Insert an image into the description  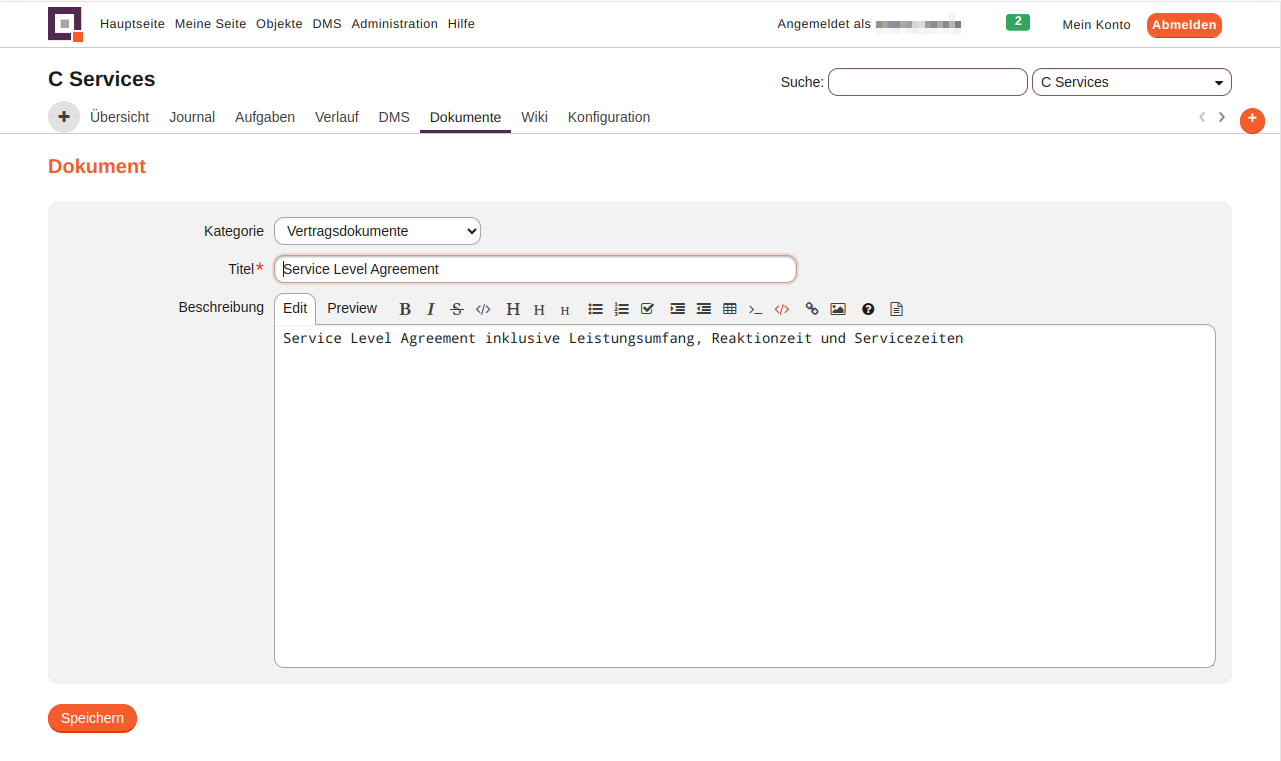pos(838,309)
